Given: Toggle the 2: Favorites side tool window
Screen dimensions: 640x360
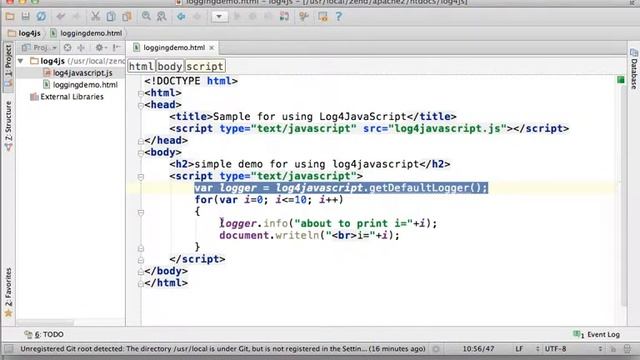Looking at the screenshot, I should point(8,292).
